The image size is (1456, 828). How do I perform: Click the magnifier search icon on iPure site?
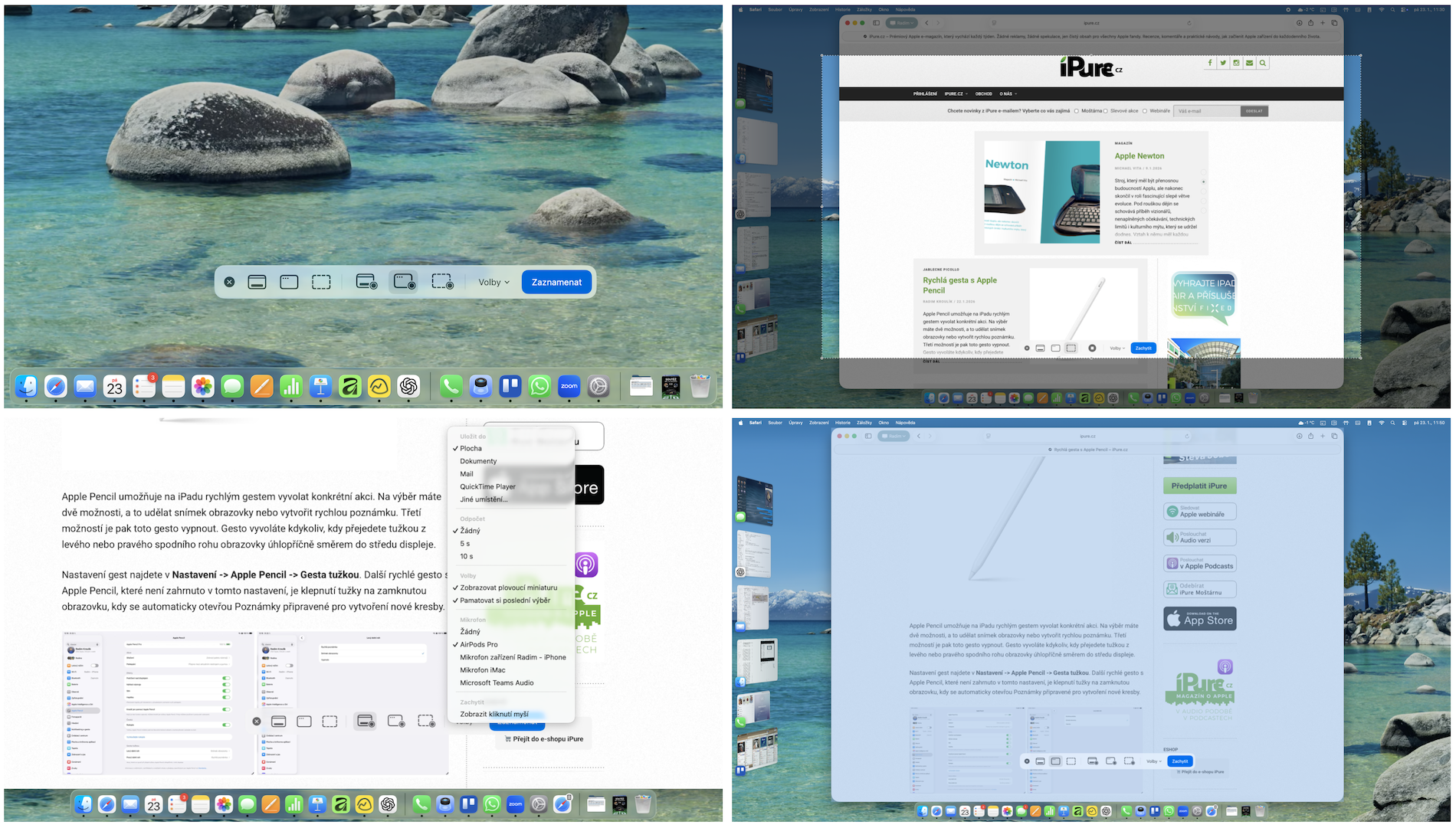[1263, 63]
